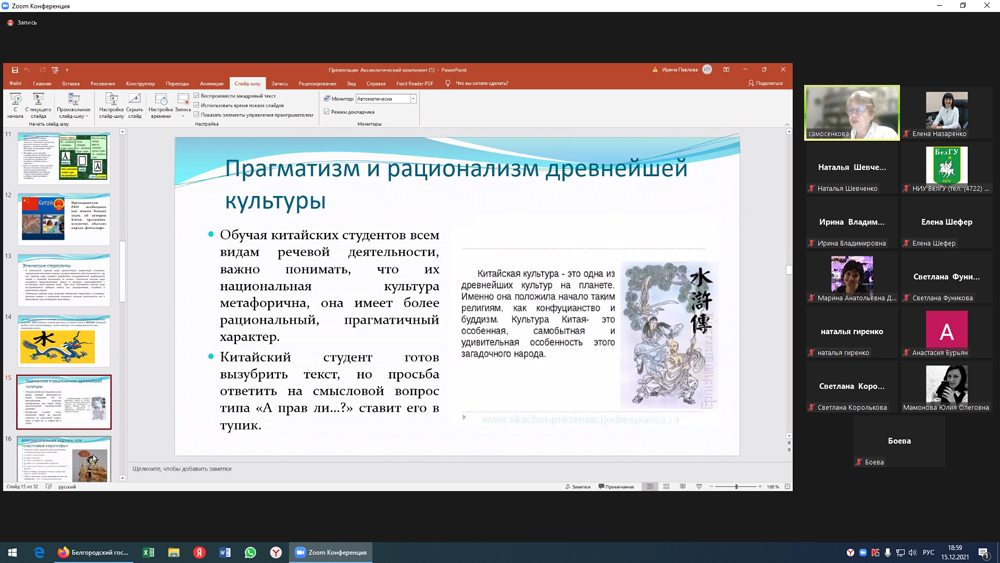Toggle Режим докладчика checkbox
This screenshot has height=563, width=1000.
click(x=327, y=112)
